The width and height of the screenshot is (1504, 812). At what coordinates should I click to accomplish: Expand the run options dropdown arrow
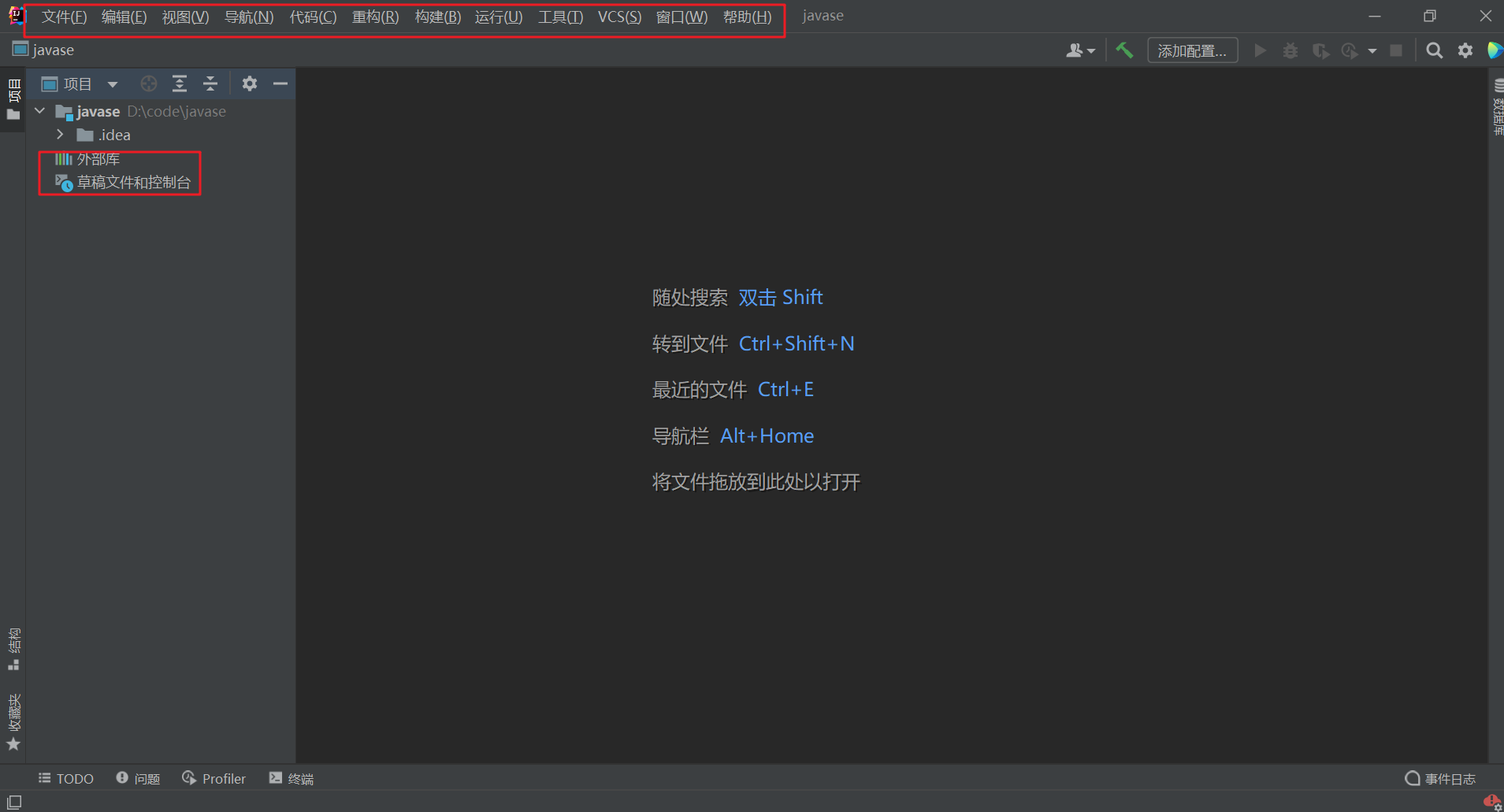[1372, 51]
